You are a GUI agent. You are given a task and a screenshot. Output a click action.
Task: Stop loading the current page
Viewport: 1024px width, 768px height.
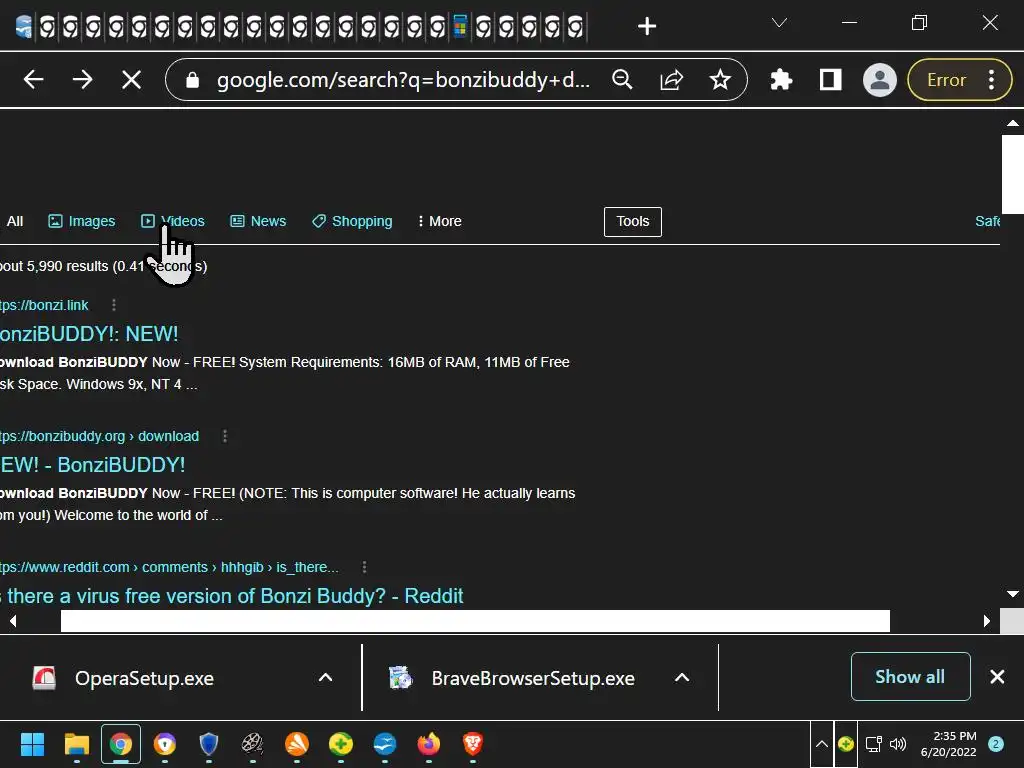pos(131,80)
